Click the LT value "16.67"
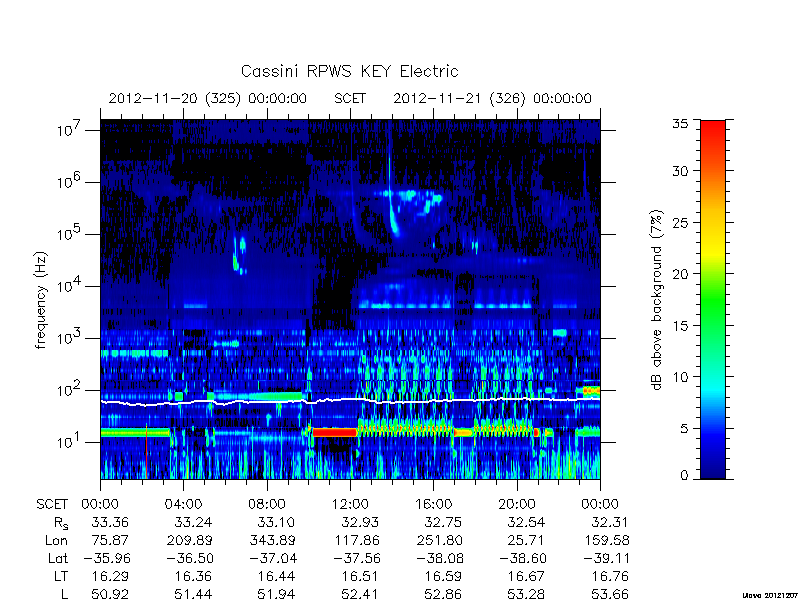The width and height of the screenshot is (800, 600). 527,577
